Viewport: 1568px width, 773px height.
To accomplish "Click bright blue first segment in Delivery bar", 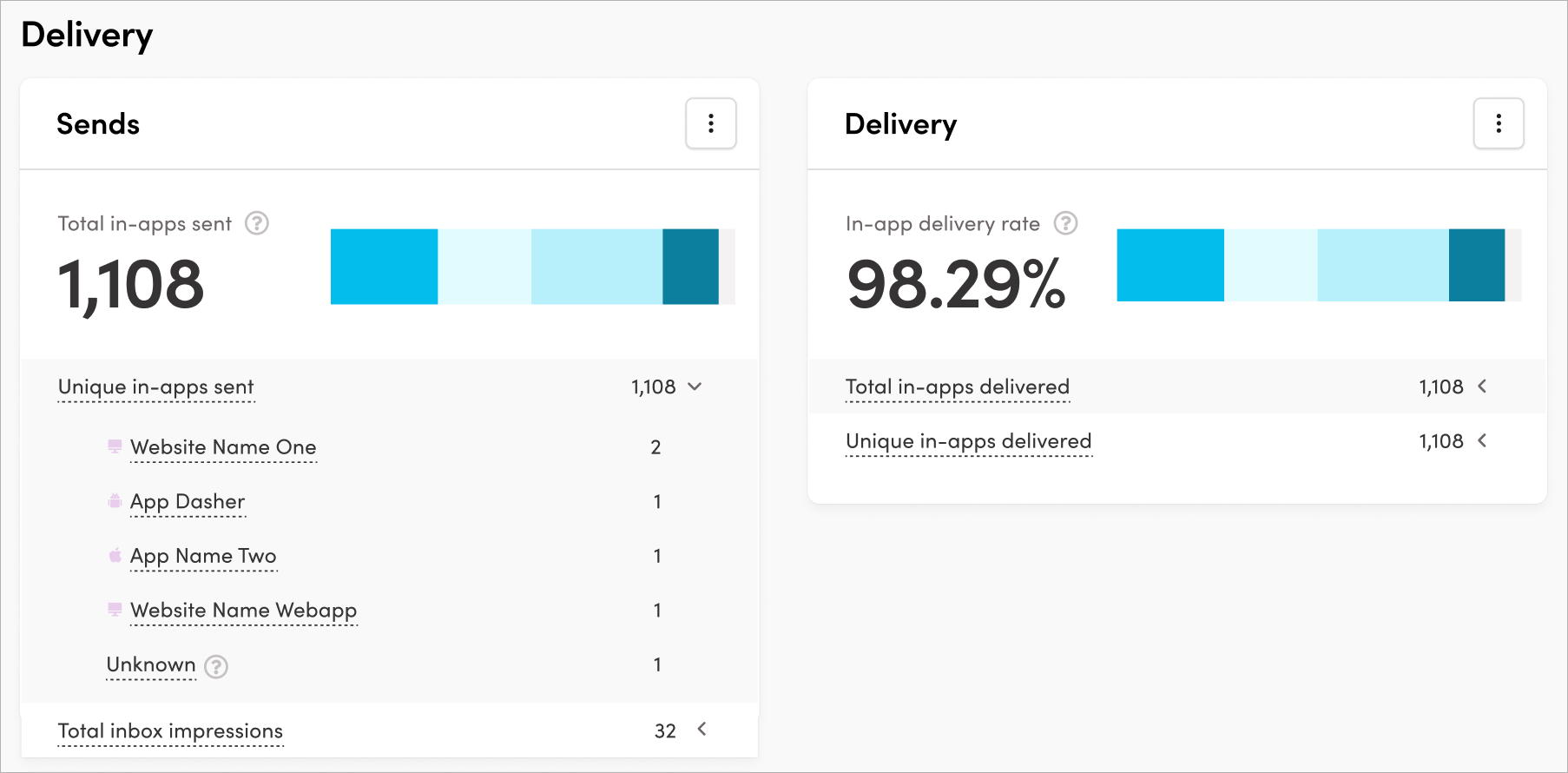I will point(1170,265).
